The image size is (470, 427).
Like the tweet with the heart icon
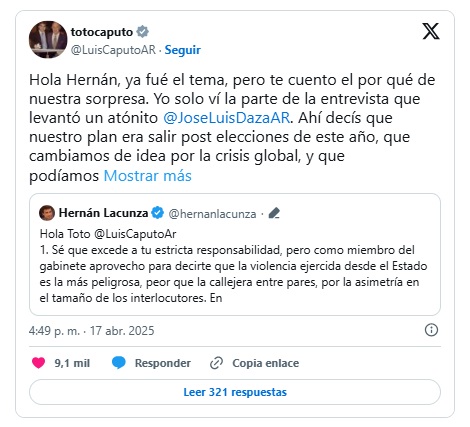coord(38,363)
